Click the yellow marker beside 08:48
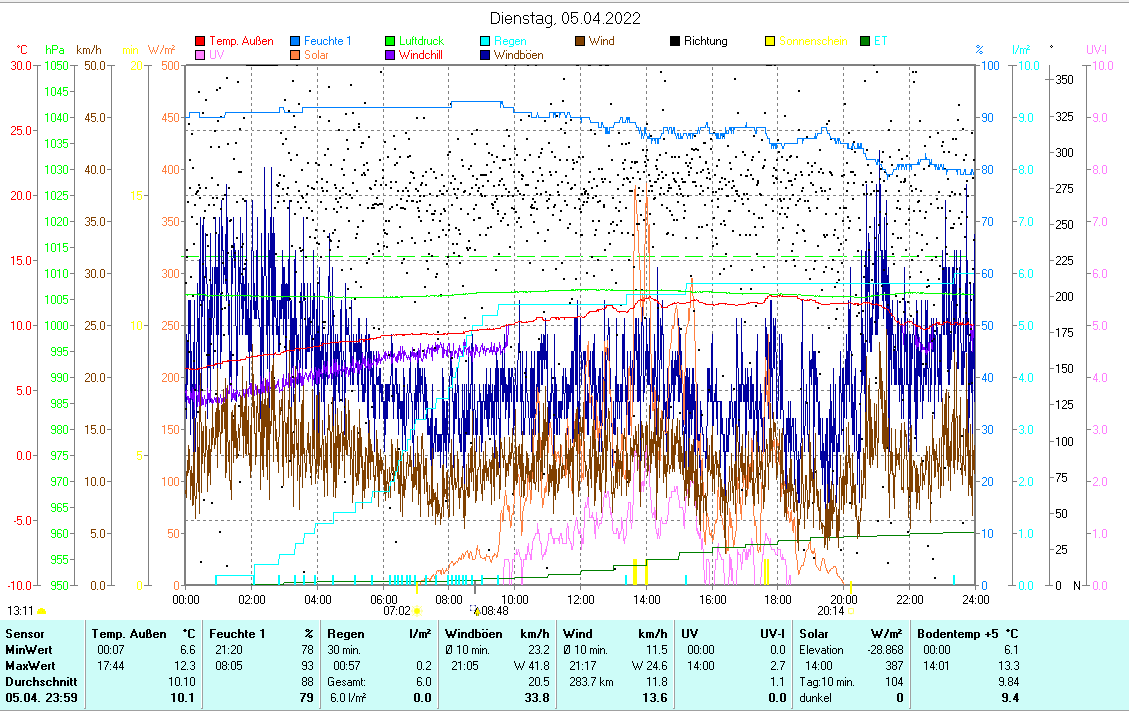This screenshot has width=1129, height=711. 477,610
